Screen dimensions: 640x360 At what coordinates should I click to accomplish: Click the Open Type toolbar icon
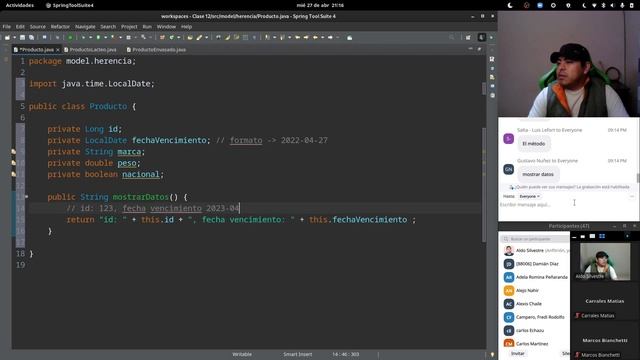[190, 38]
